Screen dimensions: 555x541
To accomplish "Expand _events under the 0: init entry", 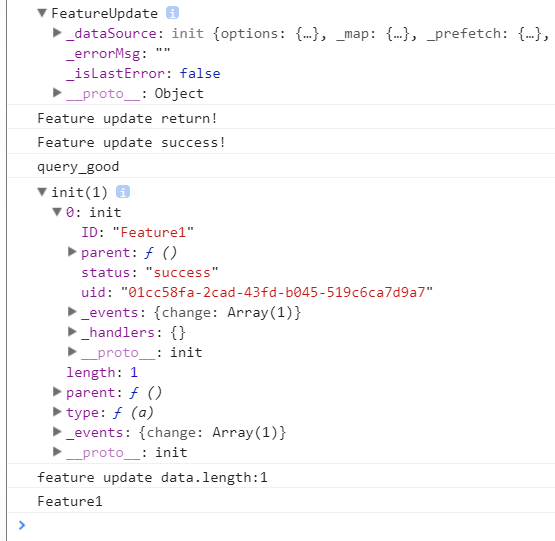I will pyautogui.click(x=72, y=312).
